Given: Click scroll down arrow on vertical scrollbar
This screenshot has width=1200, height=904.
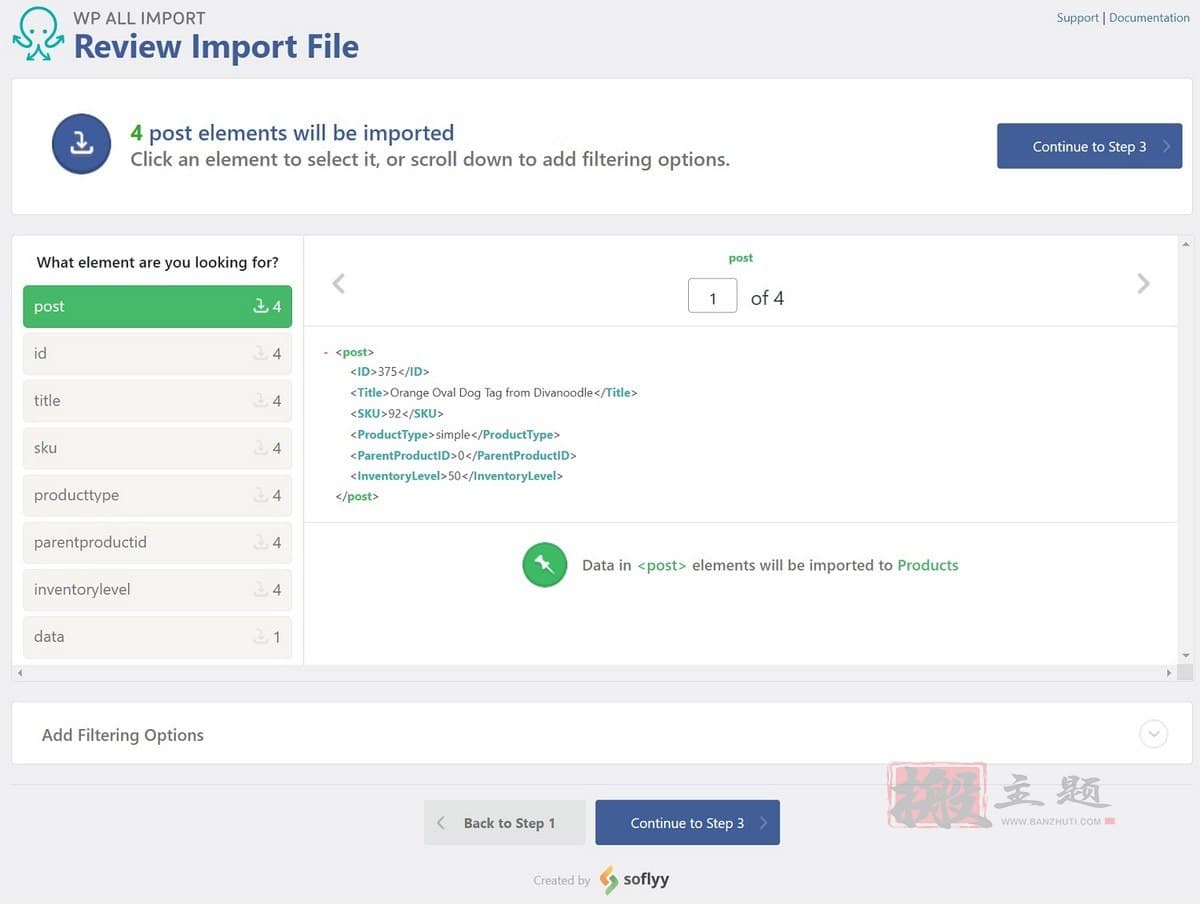Looking at the screenshot, I should pyautogui.click(x=1186, y=656).
